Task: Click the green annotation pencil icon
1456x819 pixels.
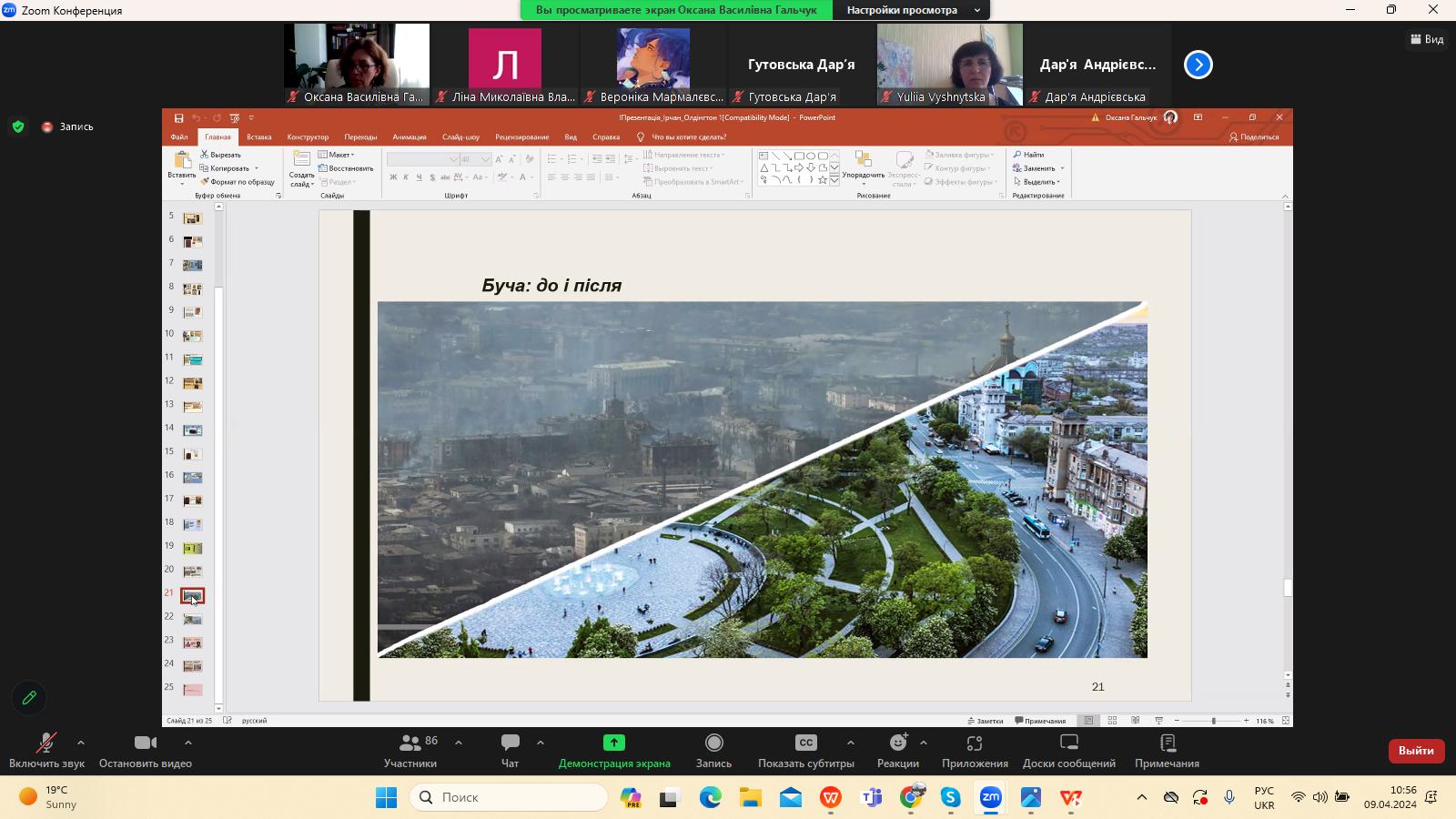Action: 29,698
